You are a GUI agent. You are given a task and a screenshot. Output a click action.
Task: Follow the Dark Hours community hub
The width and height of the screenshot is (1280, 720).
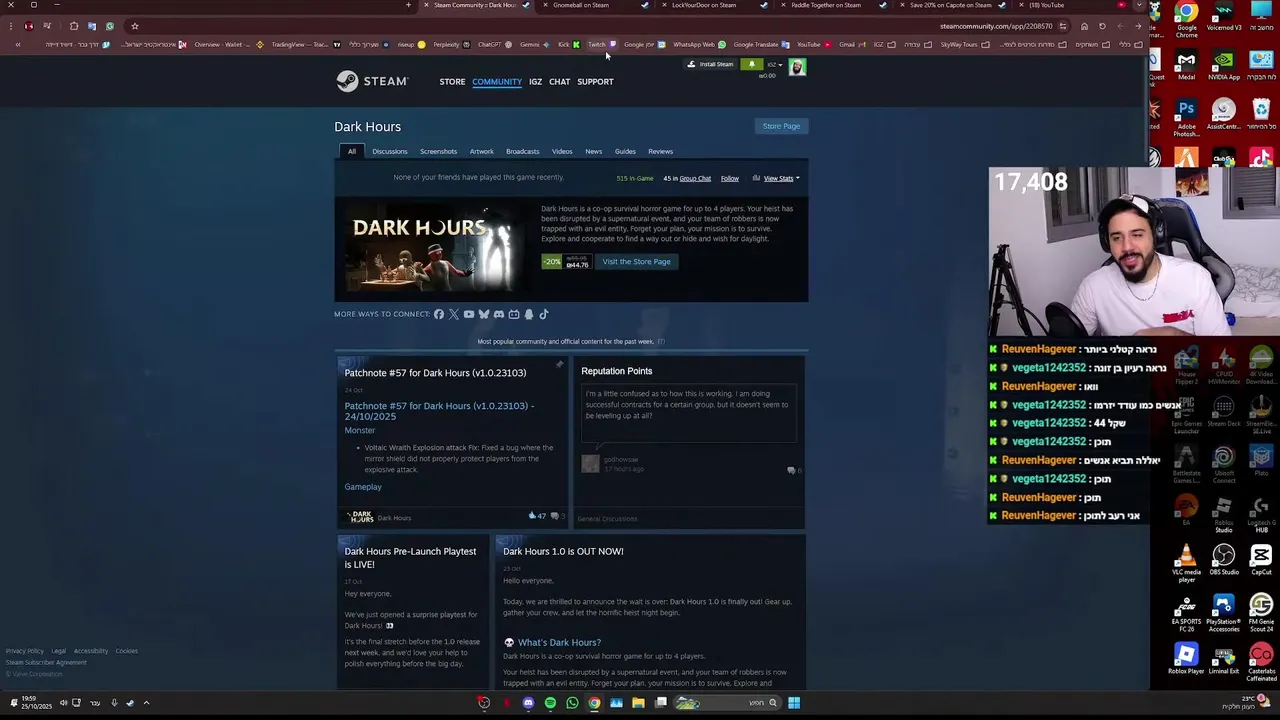pos(730,178)
